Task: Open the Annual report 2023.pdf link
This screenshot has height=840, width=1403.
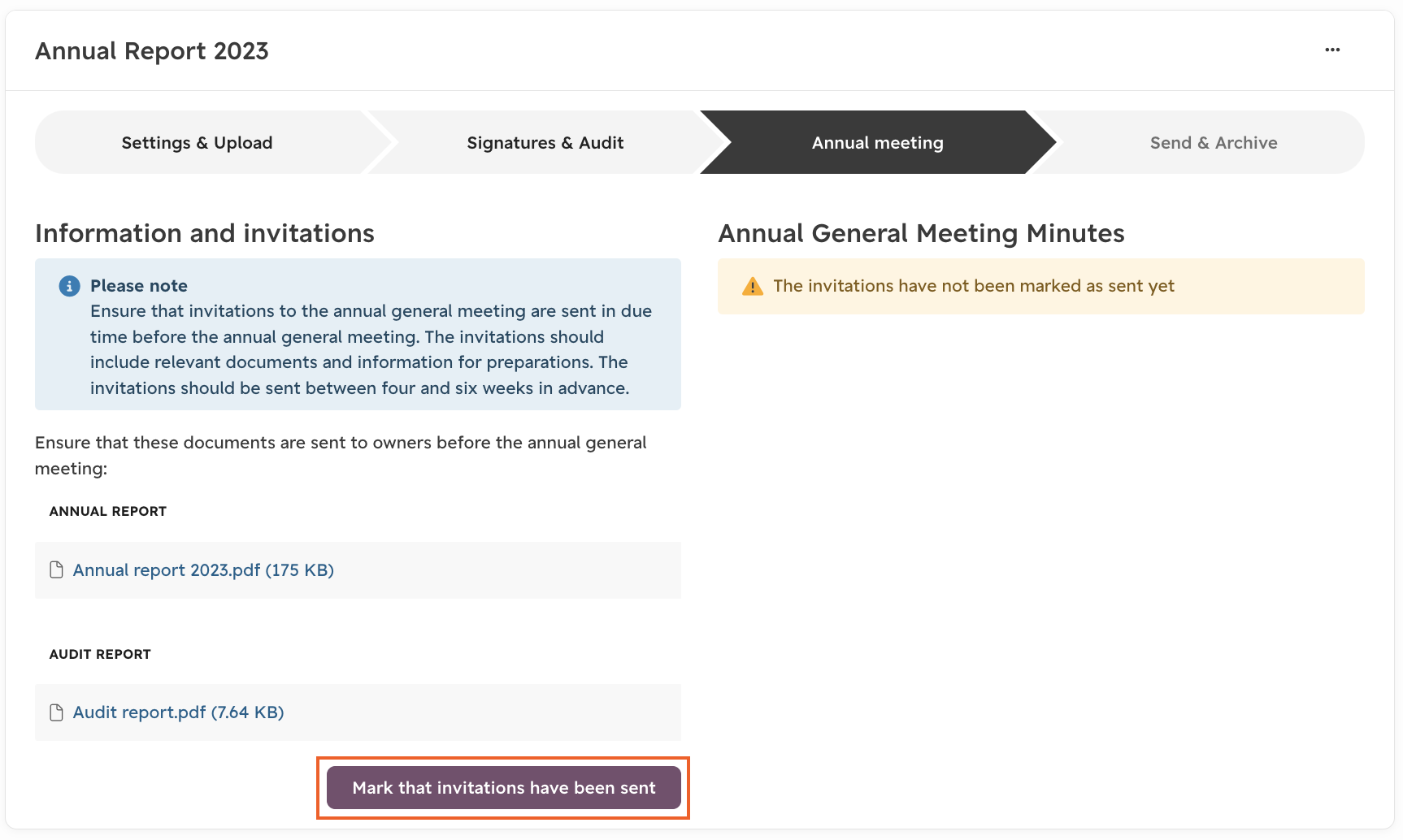Action: coord(203,570)
